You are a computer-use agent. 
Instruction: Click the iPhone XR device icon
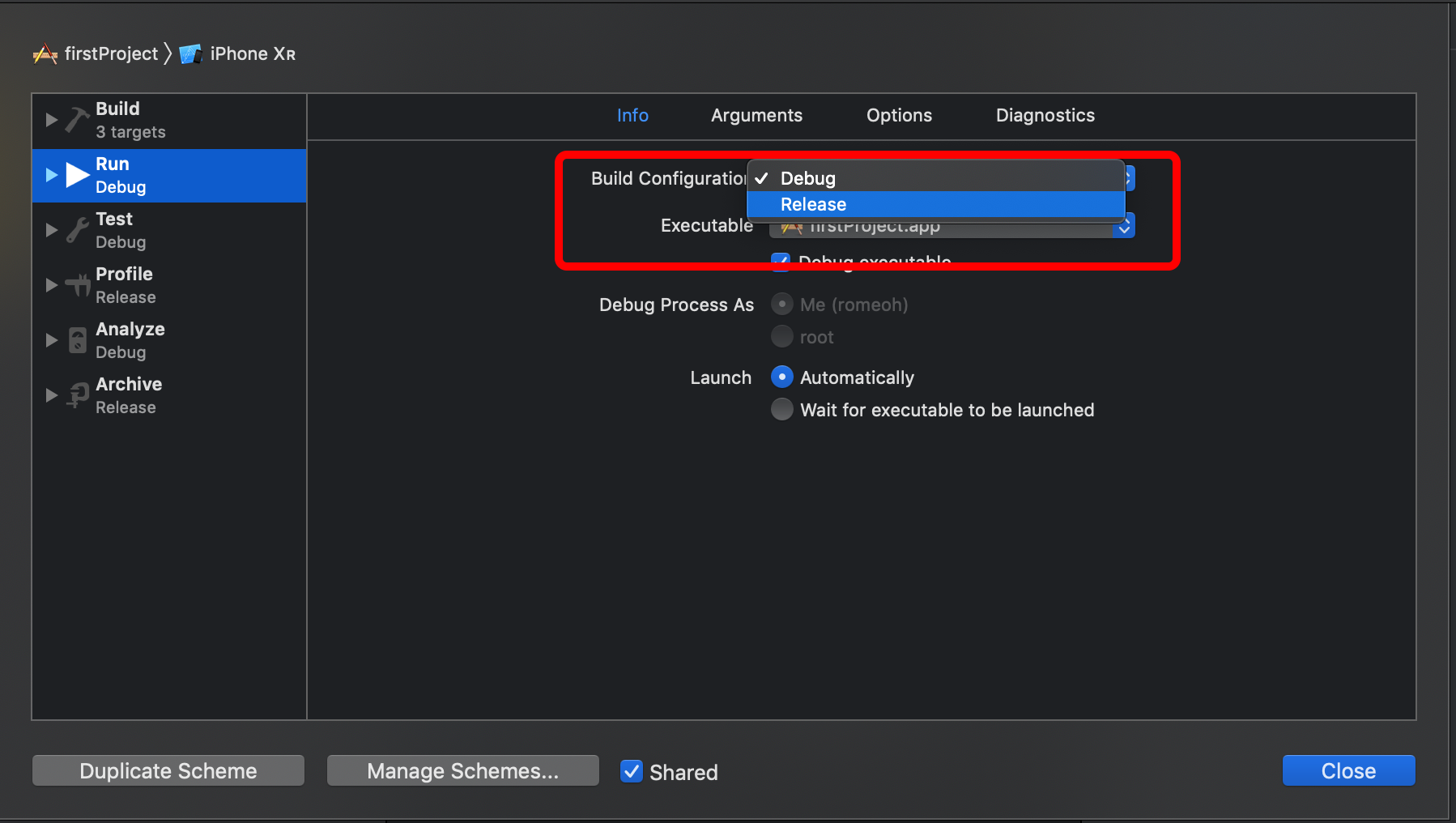pos(190,54)
